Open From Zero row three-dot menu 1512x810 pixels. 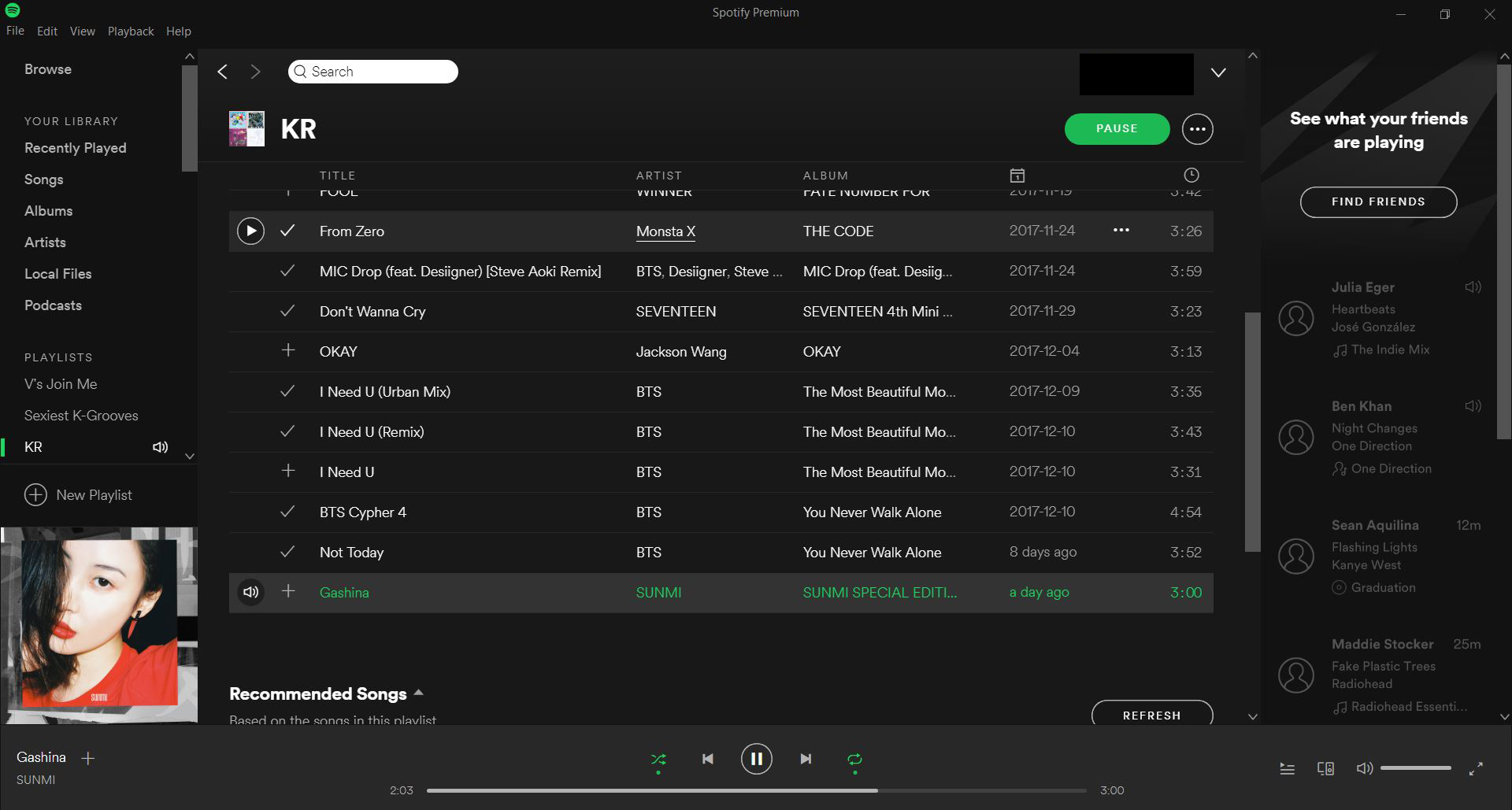[x=1121, y=230]
